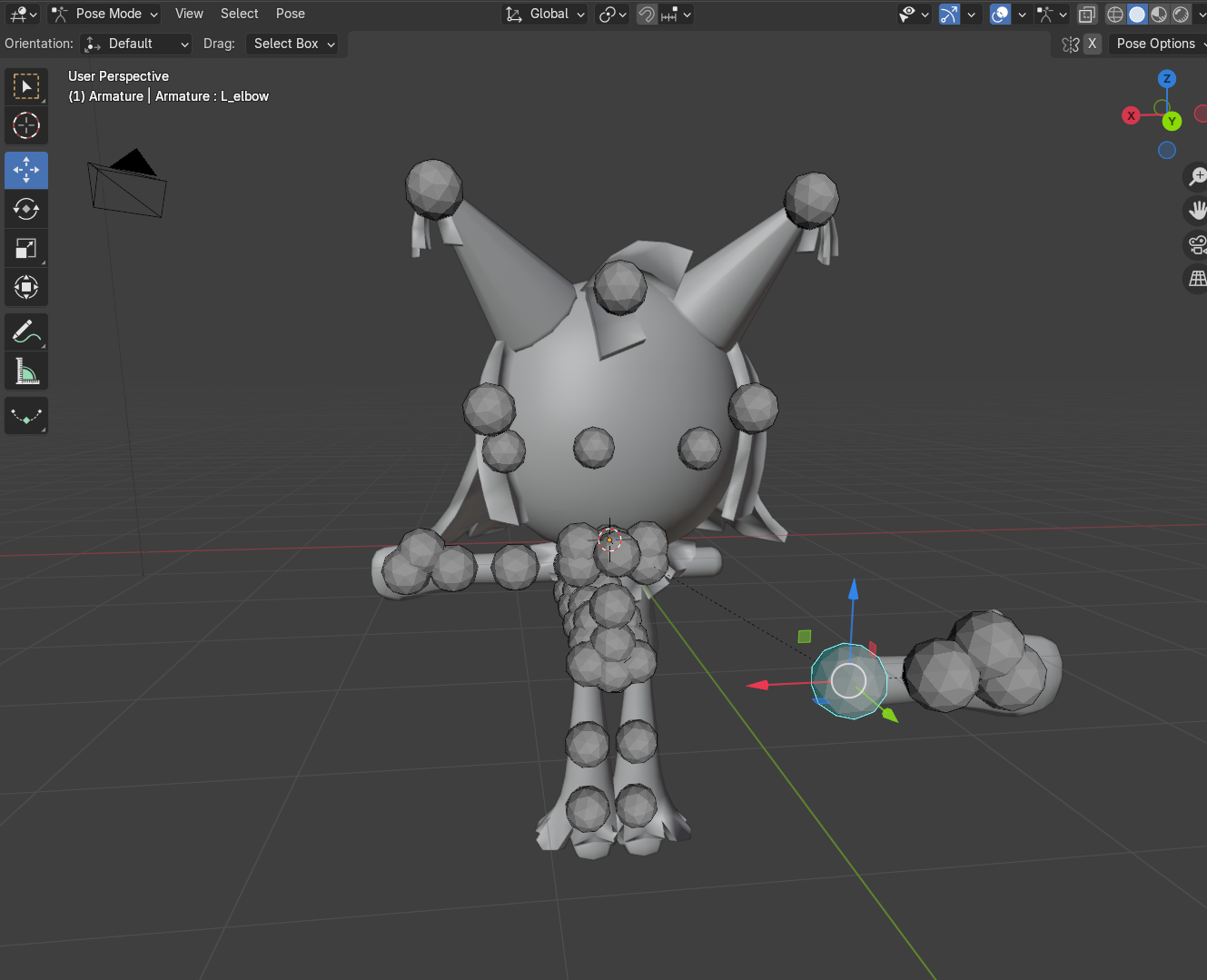This screenshot has height=980, width=1207.
Task: Click the negative Z blue gizmo circle
Action: 1167,150
